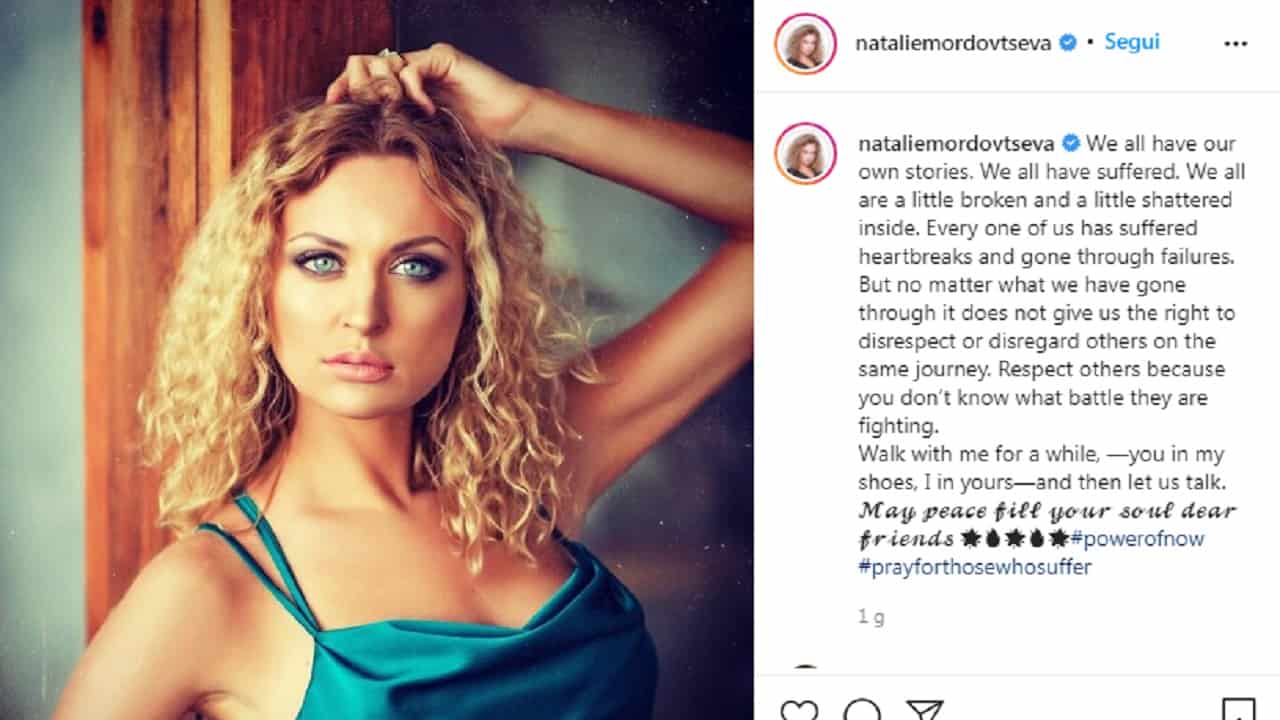1280x720 pixels.
Task: Click the avatar beside the caption
Action: tap(805, 154)
